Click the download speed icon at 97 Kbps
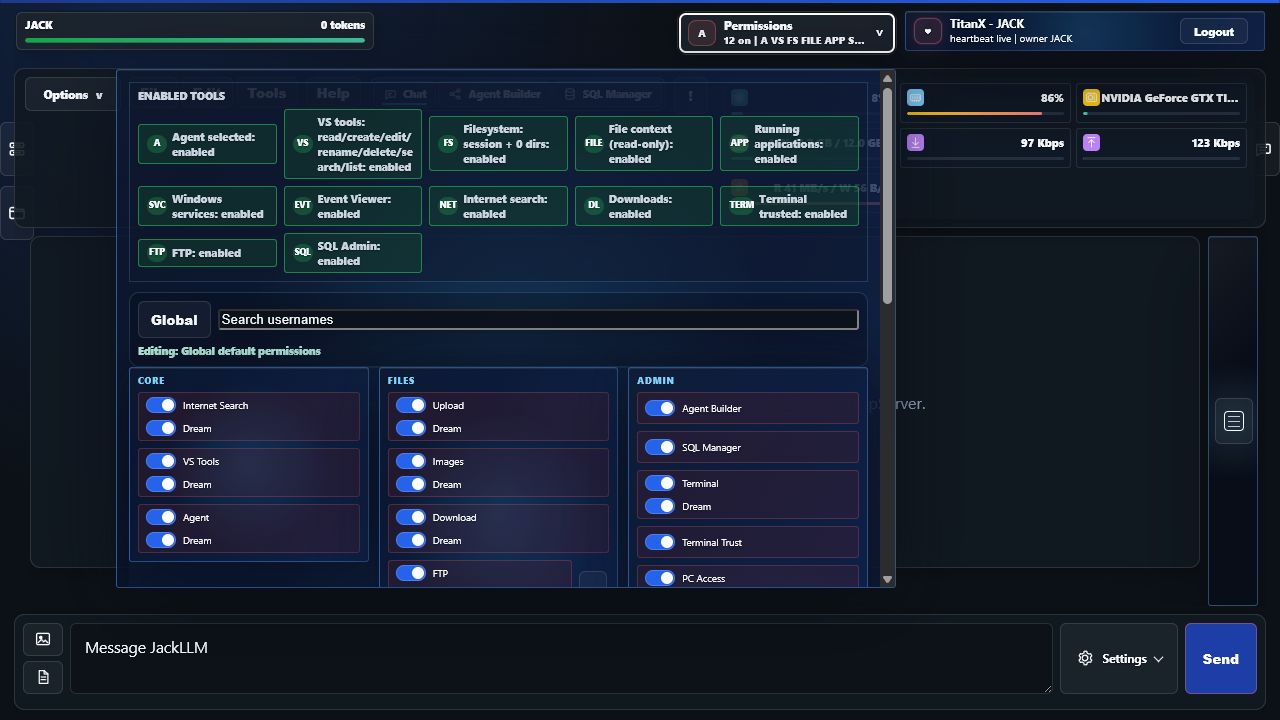Image resolution: width=1280 pixels, height=720 pixels. pos(916,143)
